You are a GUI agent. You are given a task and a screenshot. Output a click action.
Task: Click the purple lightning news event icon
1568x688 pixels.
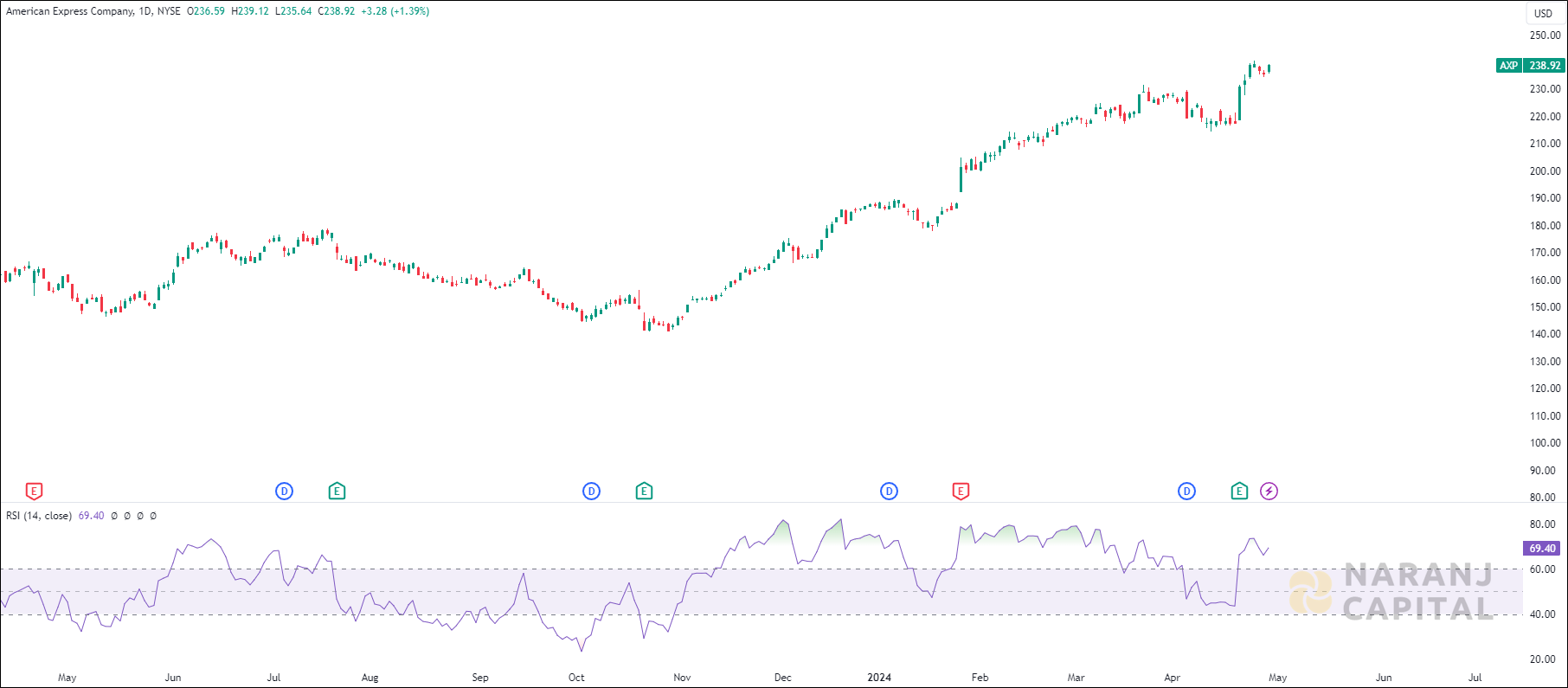coord(1269,492)
